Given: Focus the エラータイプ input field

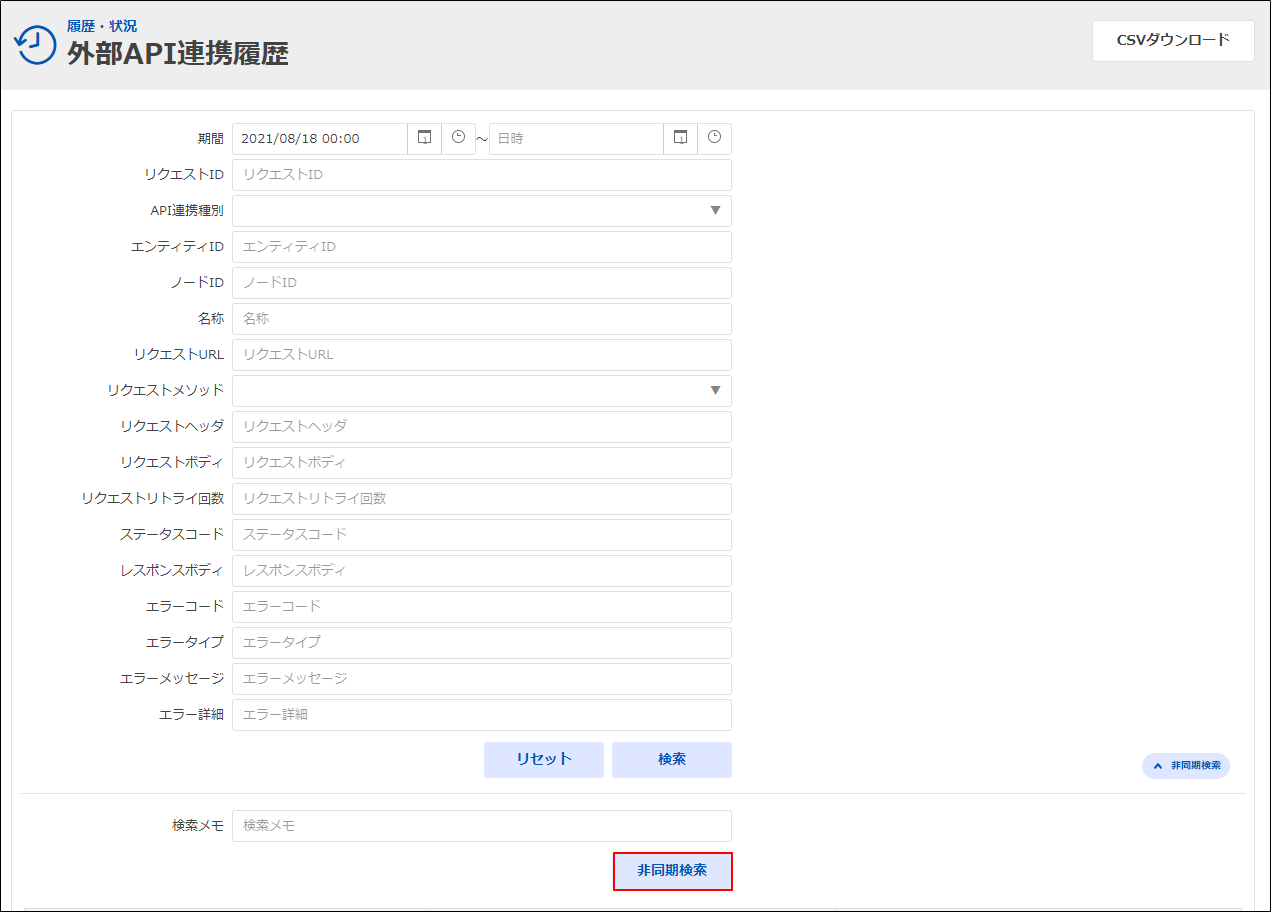Looking at the screenshot, I should click(x=482, y=643).
